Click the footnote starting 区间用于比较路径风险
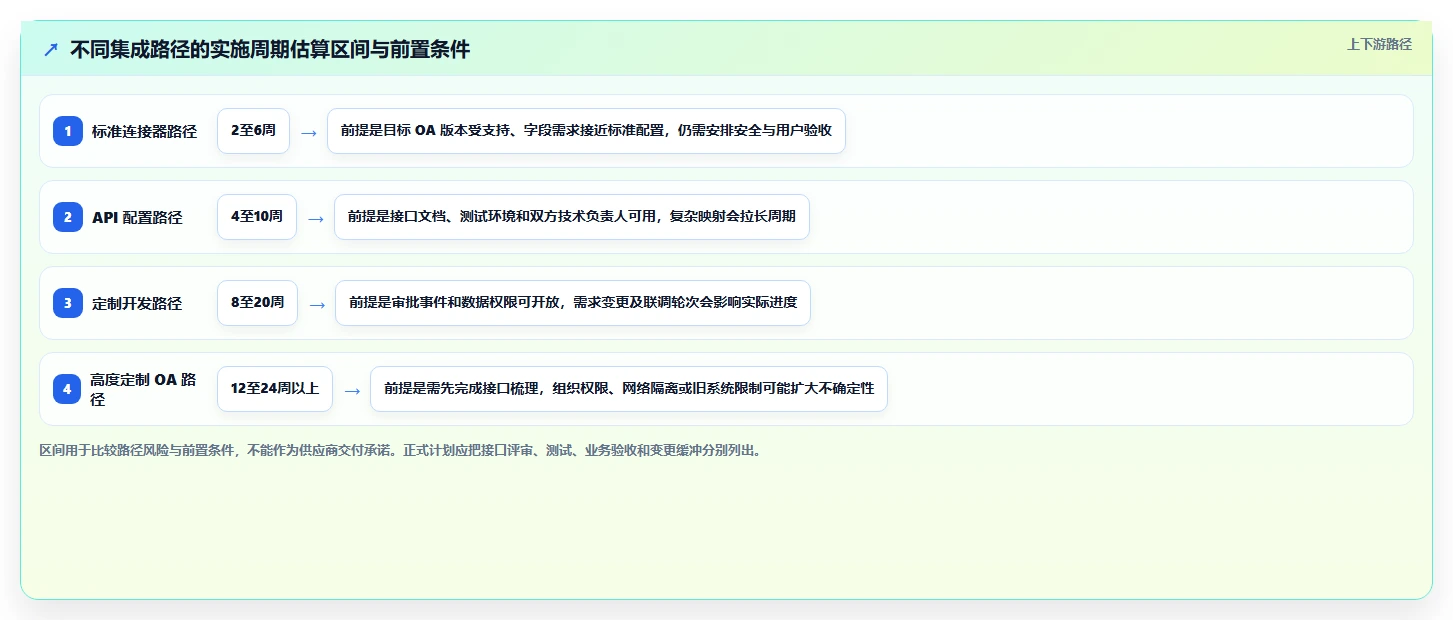 402,450
